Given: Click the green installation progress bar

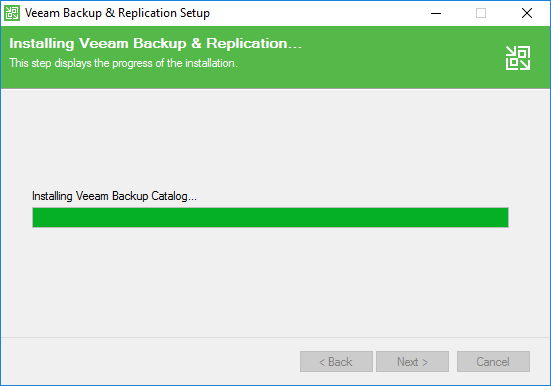Looking at the screenshot, I should click(270, 218).
